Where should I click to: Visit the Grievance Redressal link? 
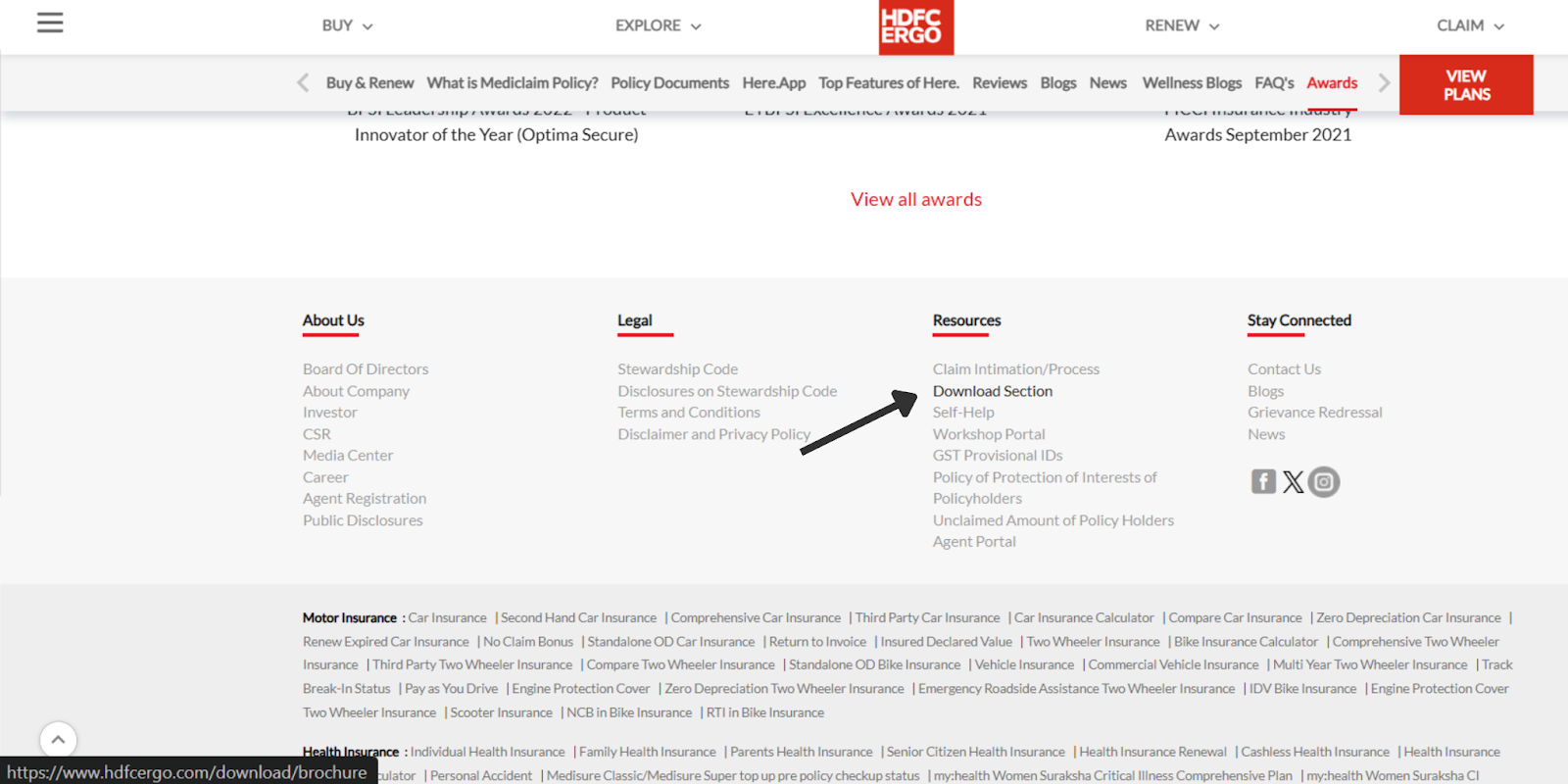1314,413
